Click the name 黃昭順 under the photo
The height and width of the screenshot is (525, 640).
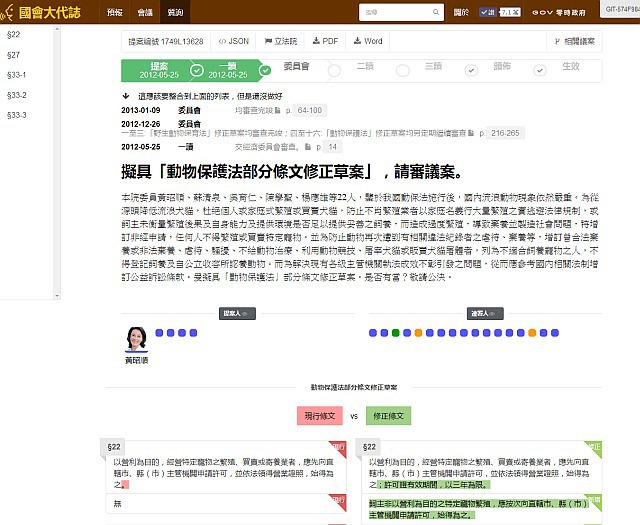click(137, 360)
